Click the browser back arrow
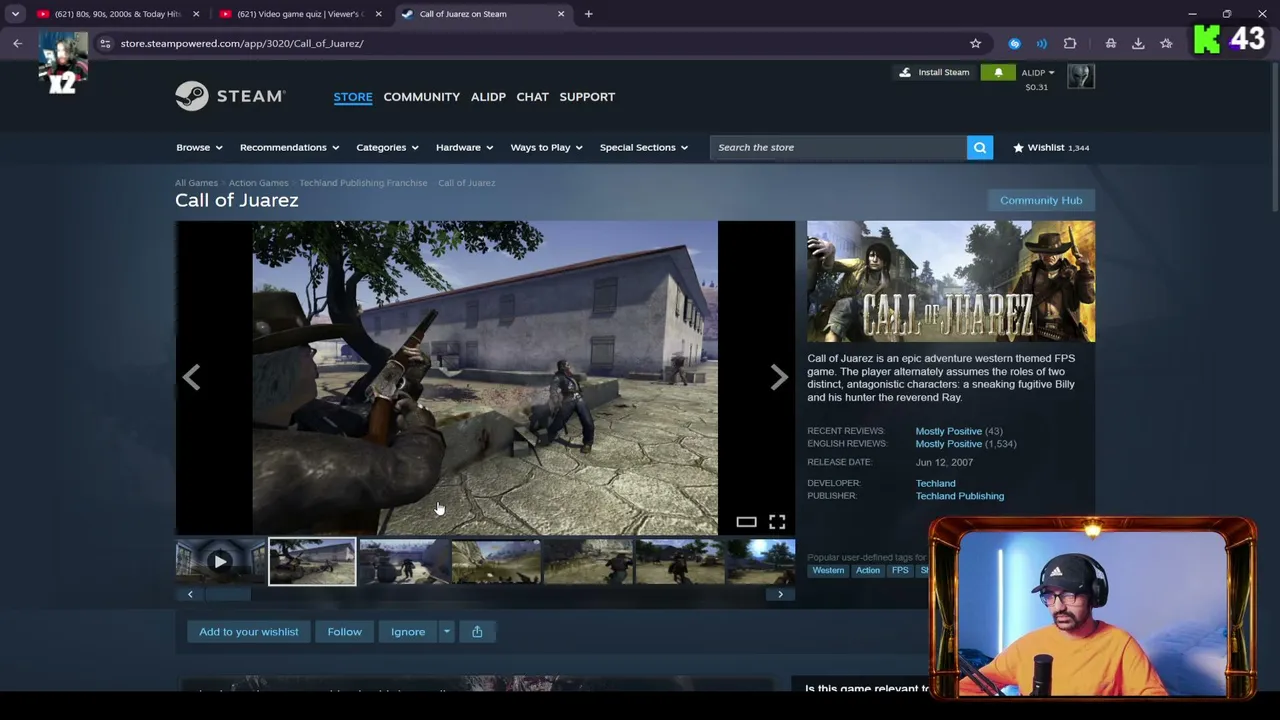This screenshot has width=1280, height=720. [x=17, y=43]
